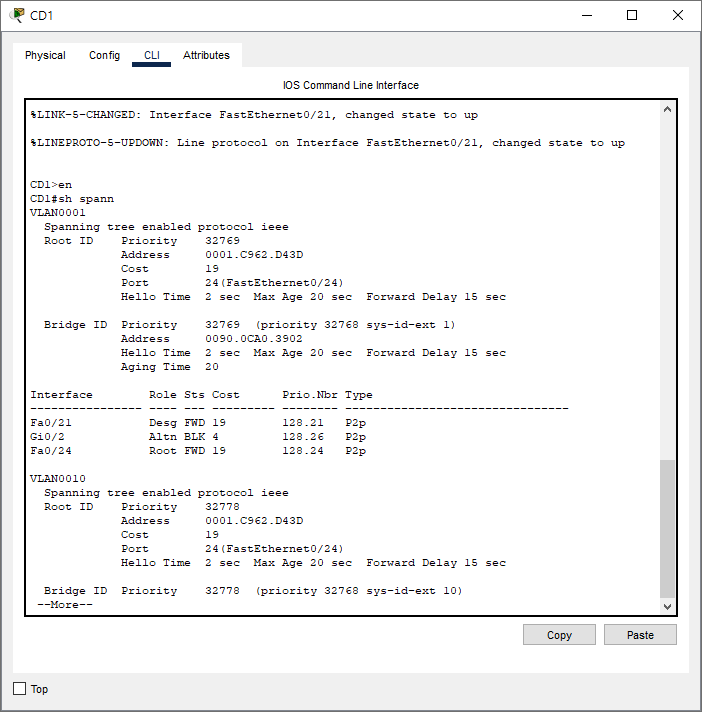Open the Physical tab
Viewport: 702px width, 712px height.
tap(45, 55)
